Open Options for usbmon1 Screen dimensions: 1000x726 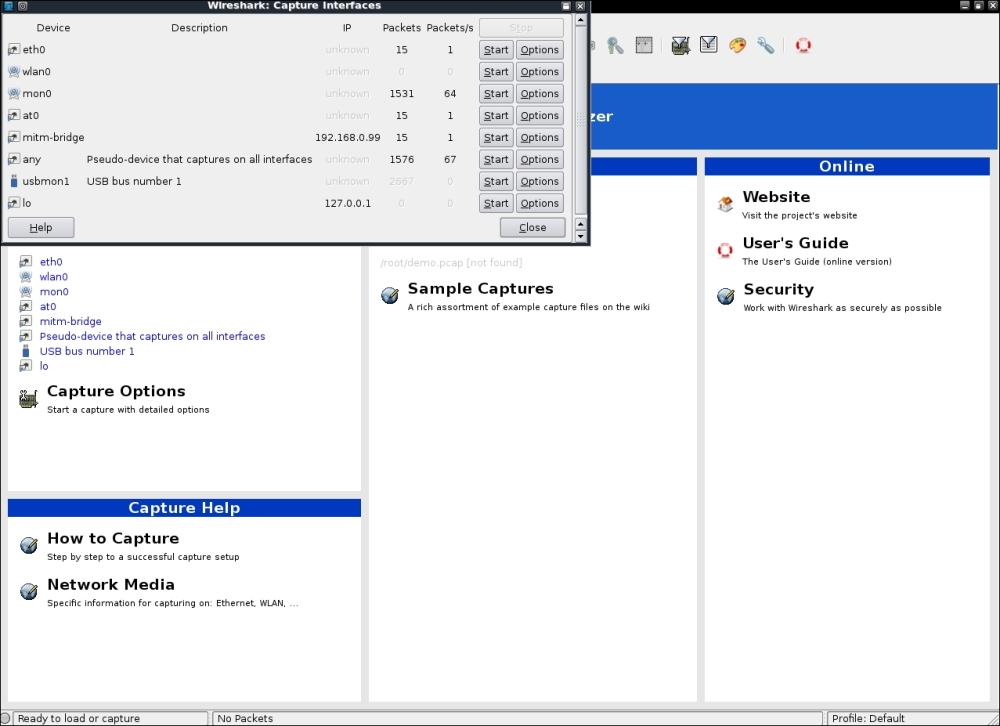540,181
